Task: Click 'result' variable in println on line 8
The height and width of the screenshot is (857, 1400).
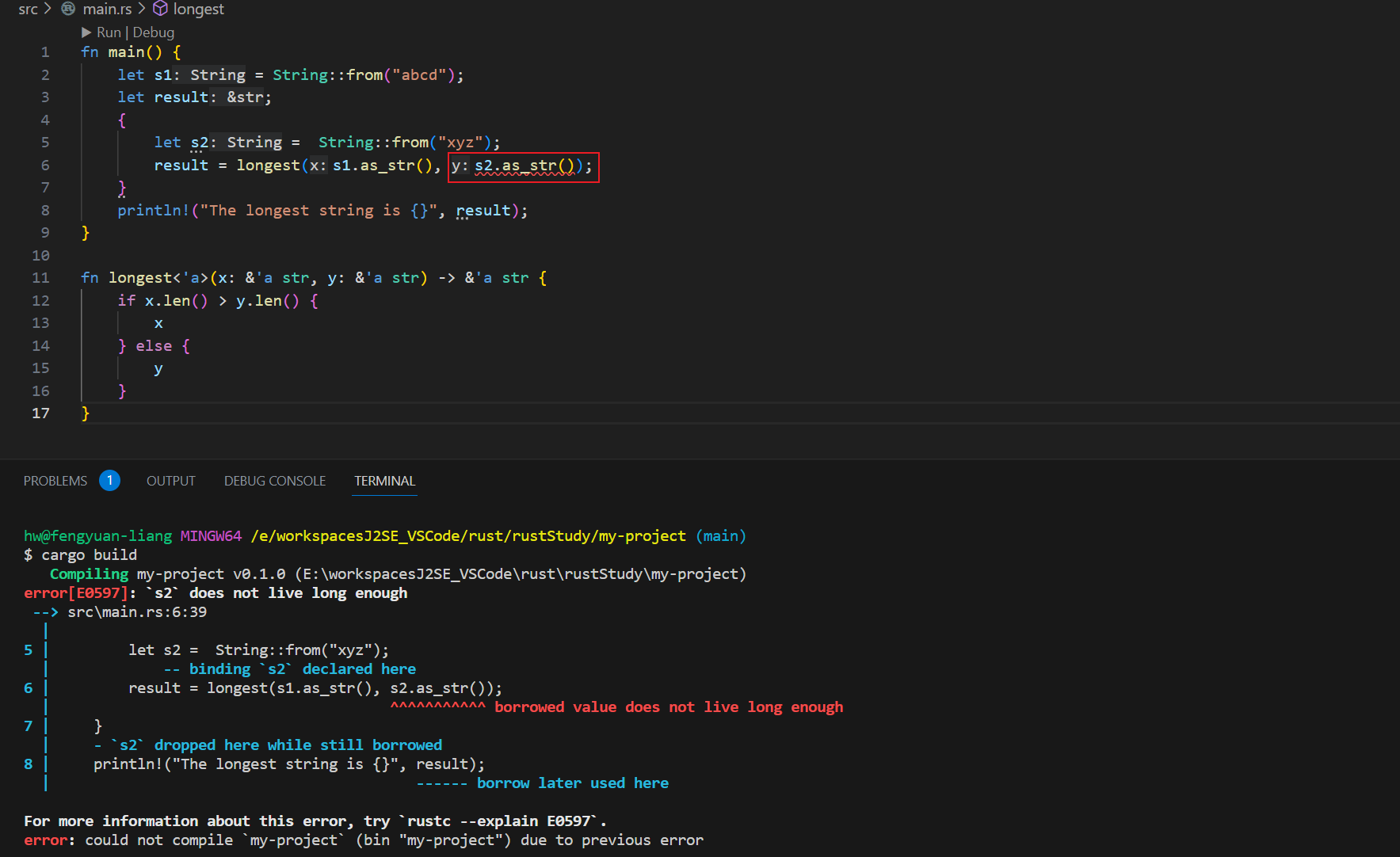Action: tap(483, 211)
